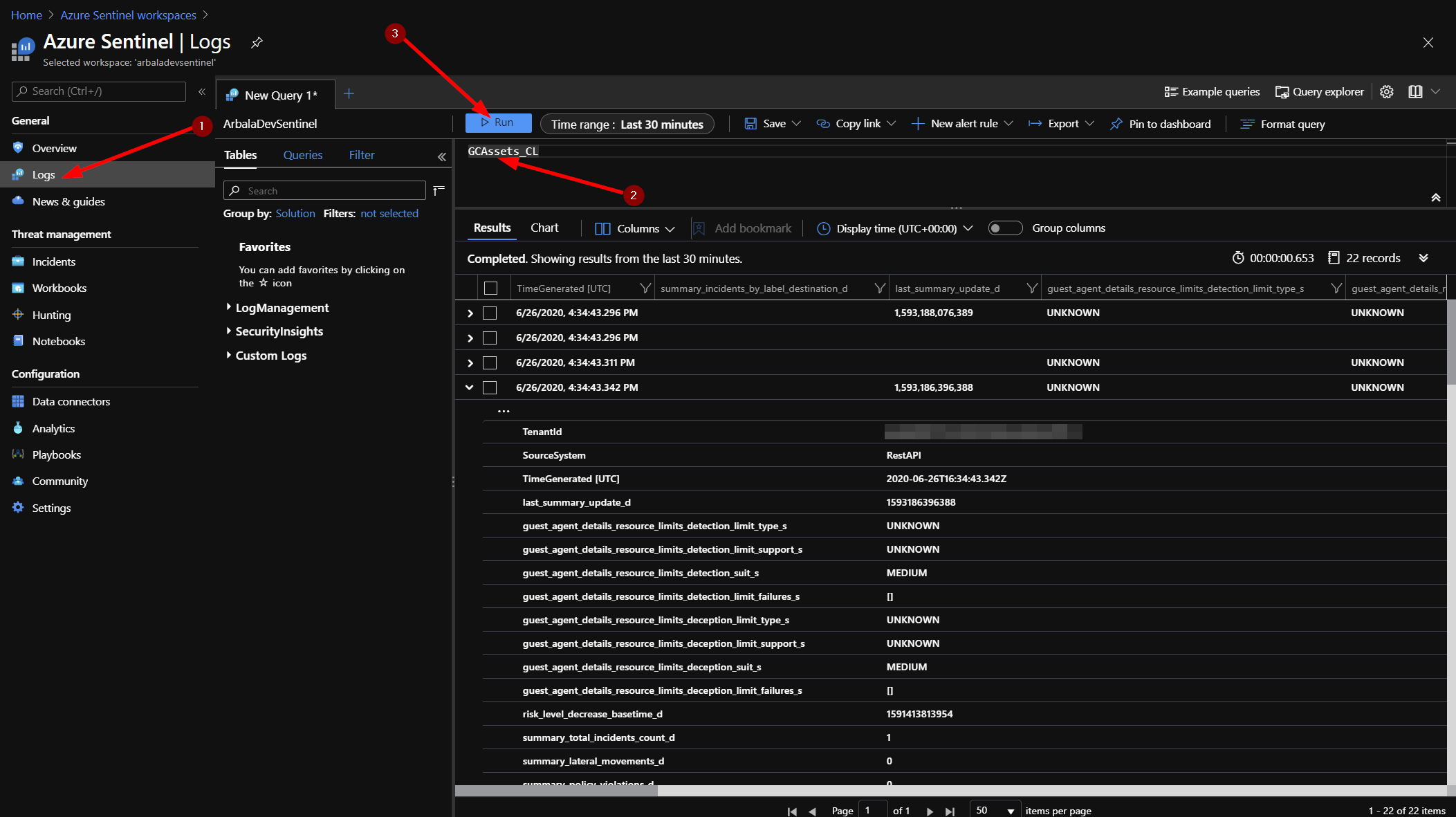Viewport: 1456px width, 817px height.
Task: Open Incidents in Threat management
Action: (x=54, y=261)
